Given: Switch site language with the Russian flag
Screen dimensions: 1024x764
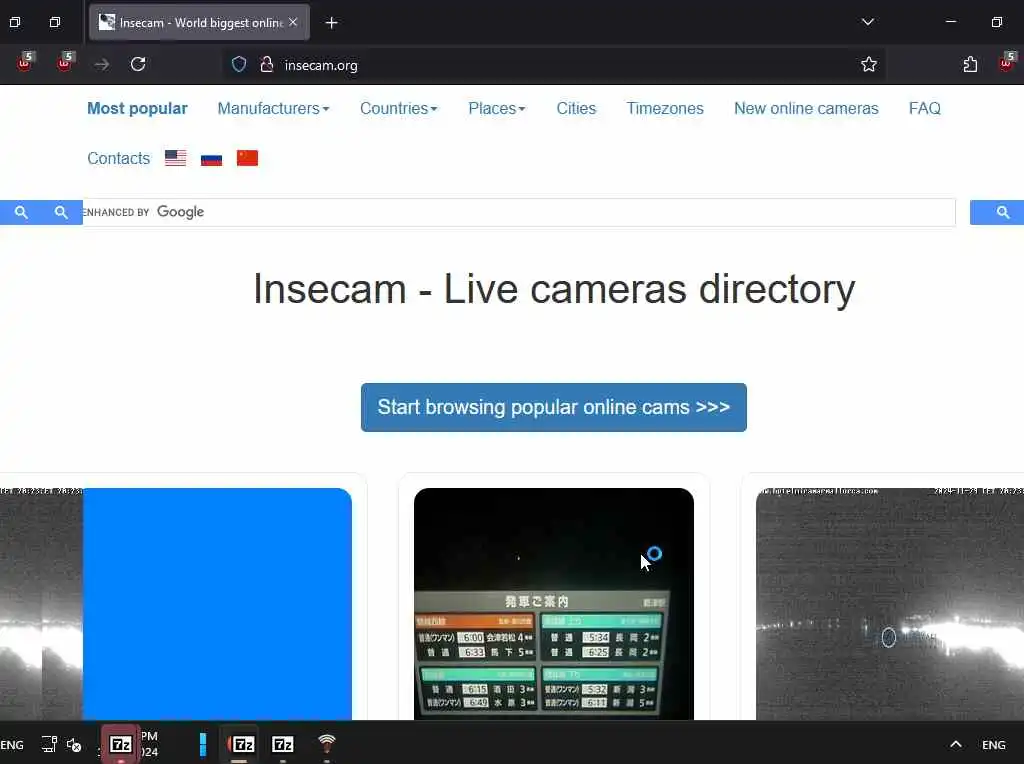Looking at the screenshot, I should click(x=211, y=158).
